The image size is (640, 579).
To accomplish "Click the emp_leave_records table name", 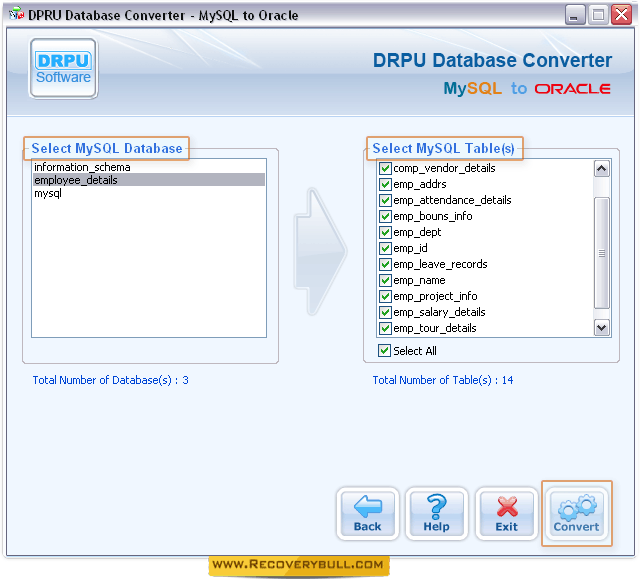I will point(440,264).
